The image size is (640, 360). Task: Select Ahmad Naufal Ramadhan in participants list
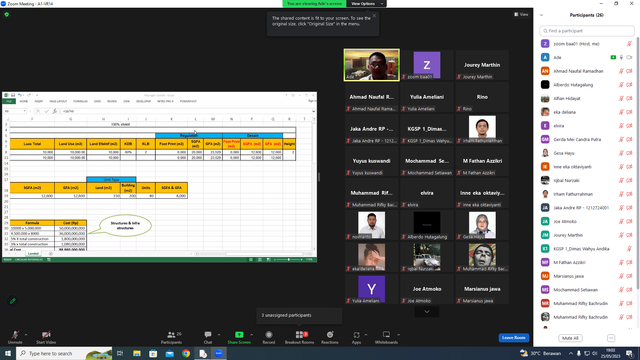(586, 71)
